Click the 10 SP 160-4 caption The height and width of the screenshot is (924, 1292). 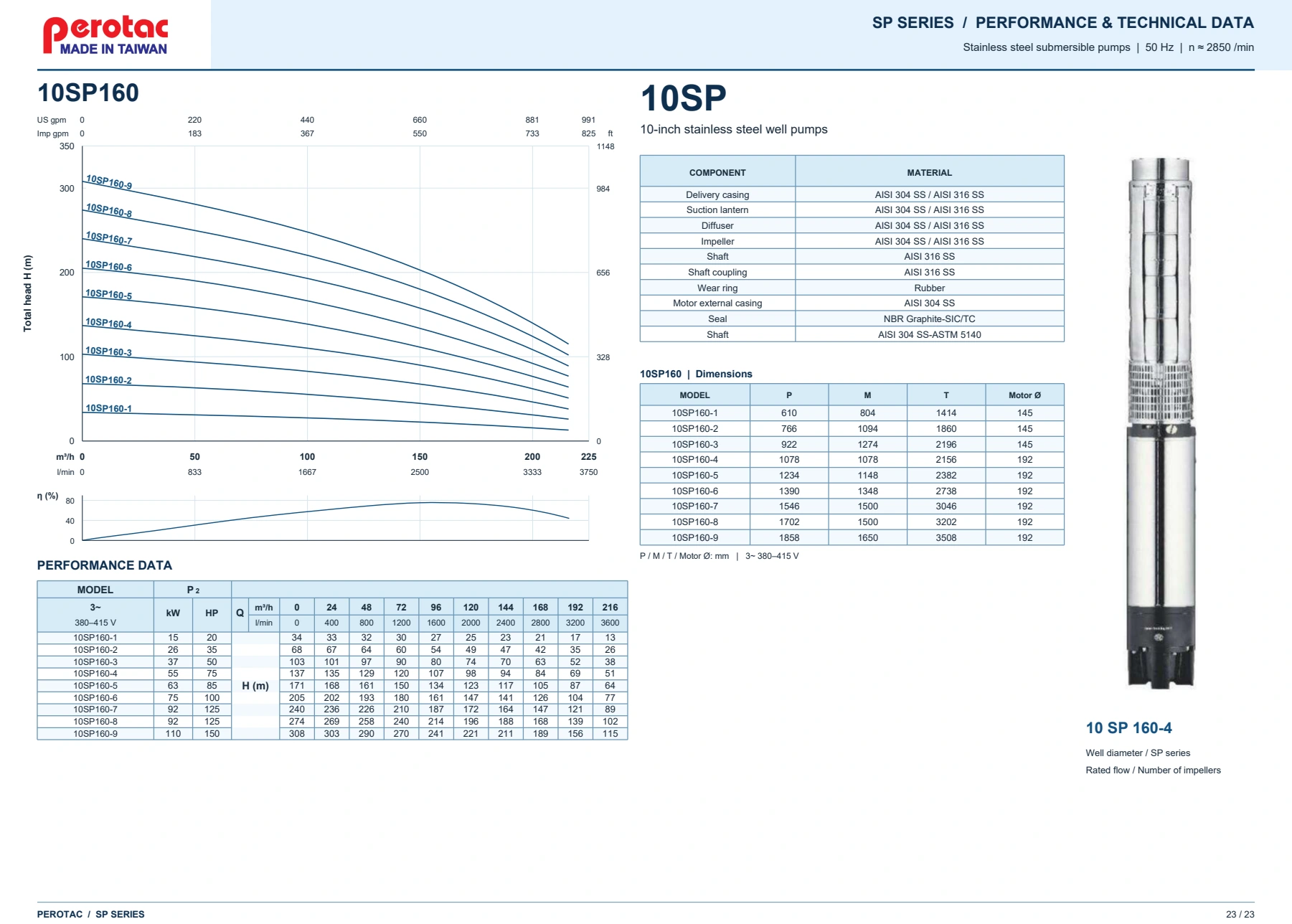click(1128, 728)
